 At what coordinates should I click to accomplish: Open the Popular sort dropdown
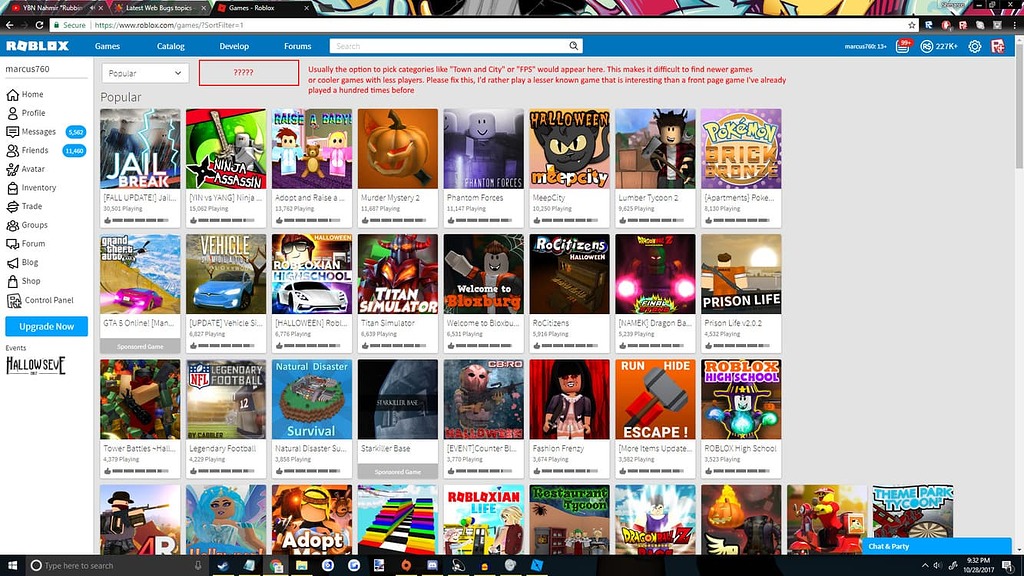[x=143, y=73]
